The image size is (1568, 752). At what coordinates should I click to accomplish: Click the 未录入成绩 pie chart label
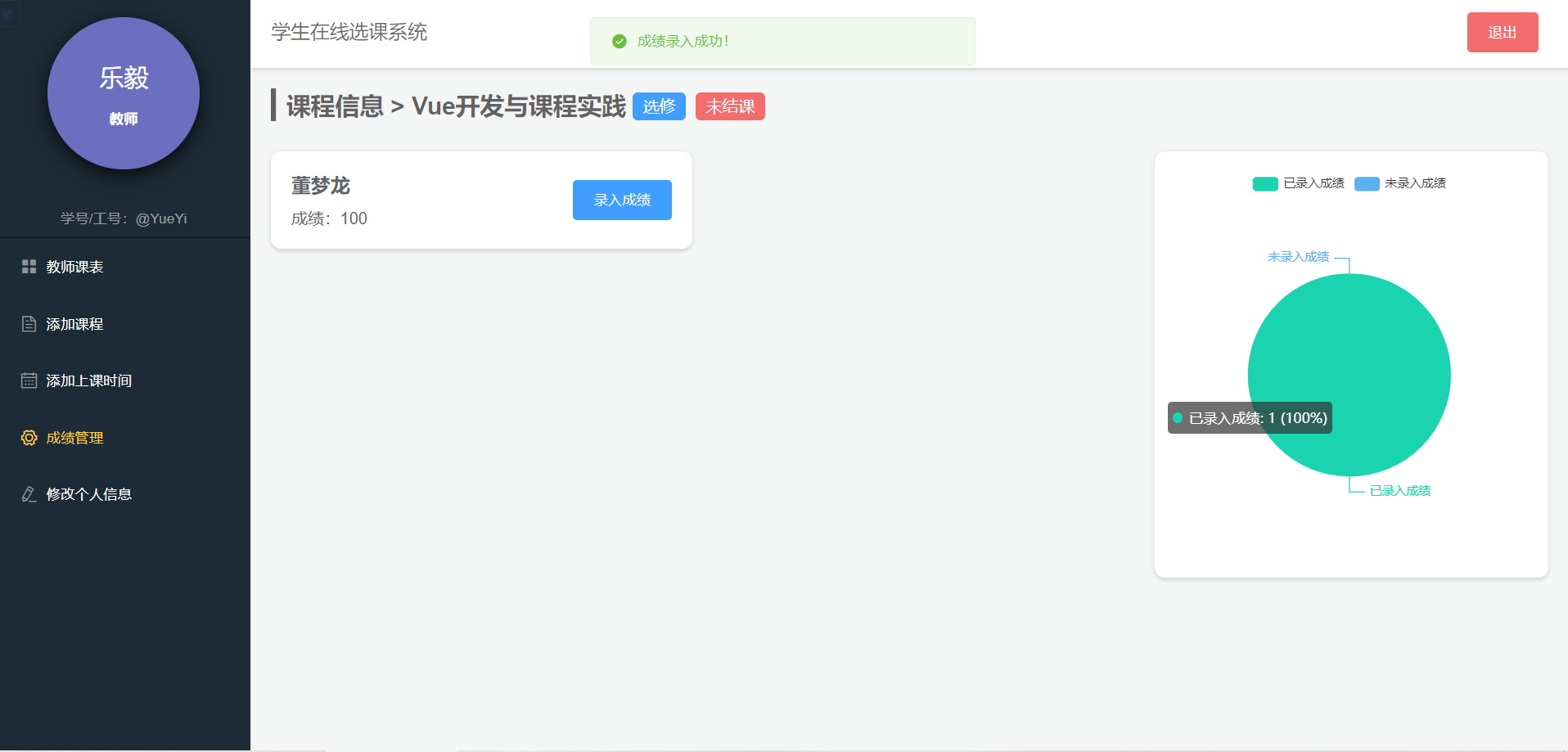1299,257
